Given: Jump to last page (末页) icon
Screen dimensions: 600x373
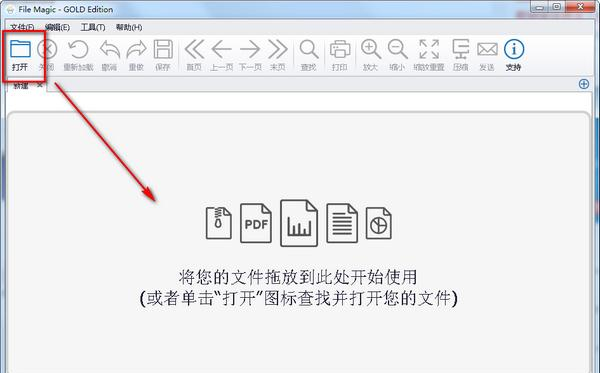Looking at the screenshot, I should tap(278, 49).
